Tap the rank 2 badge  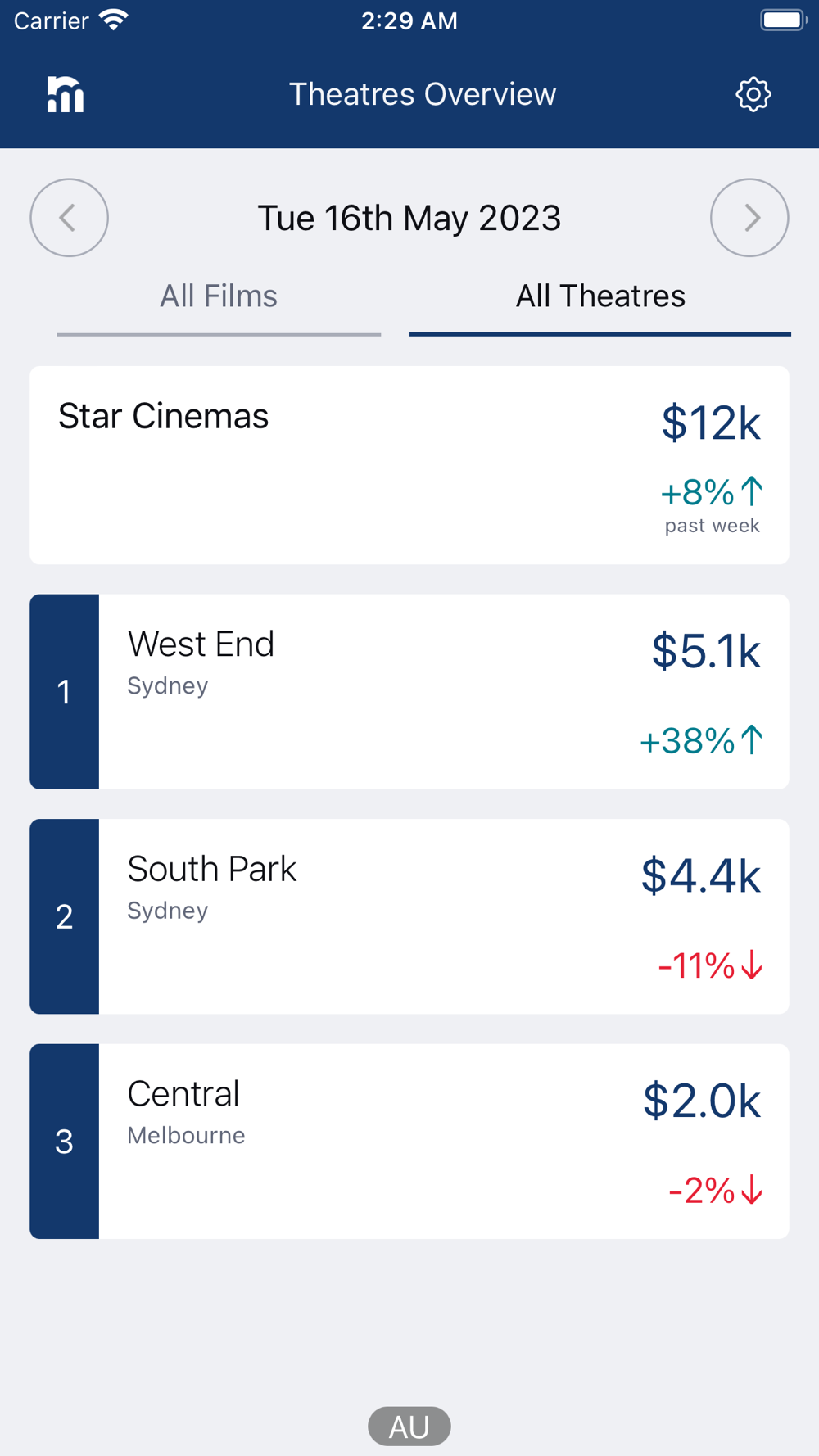click(65, 916)
